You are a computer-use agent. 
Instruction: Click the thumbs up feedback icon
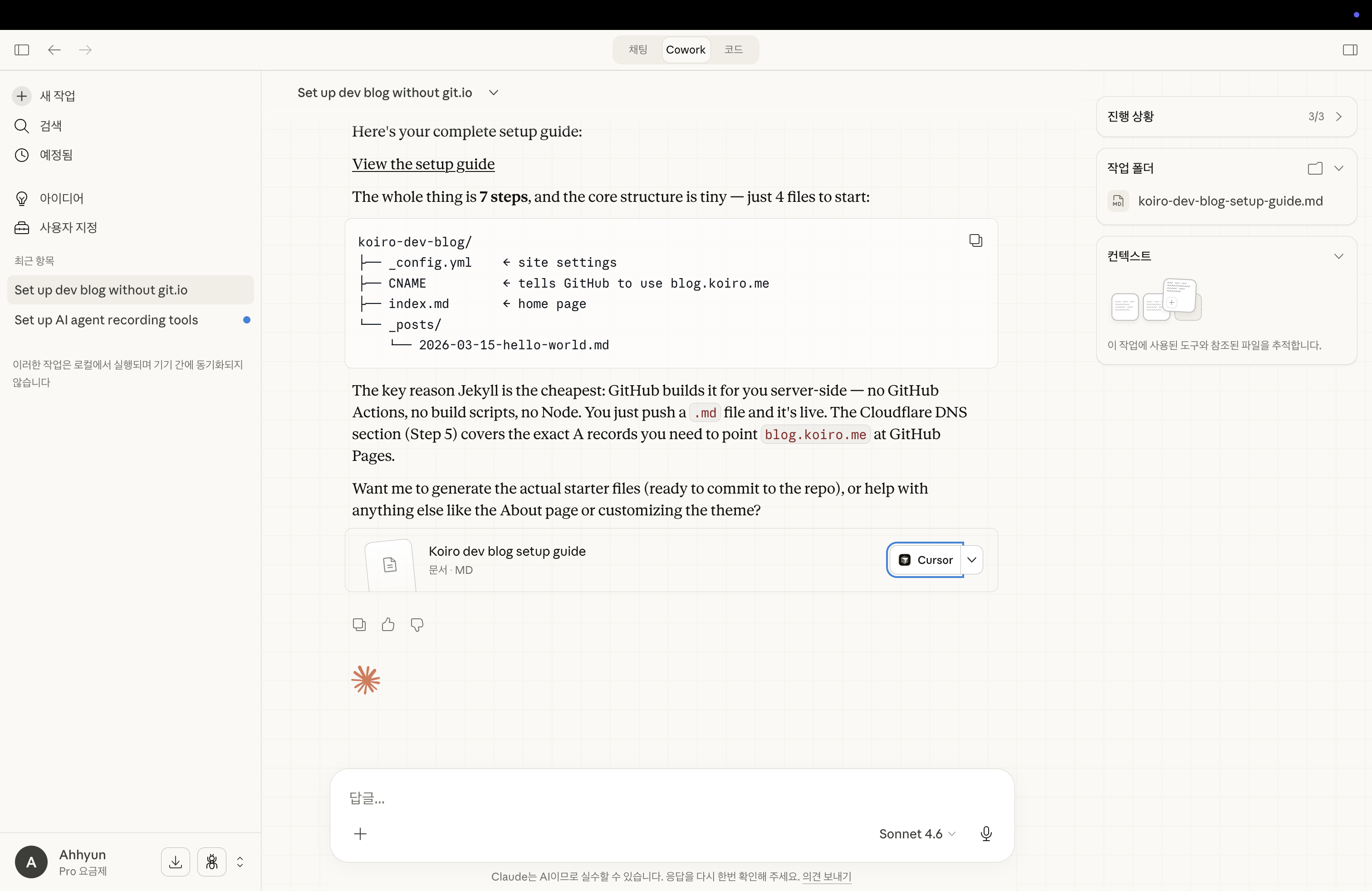(388, 624)
